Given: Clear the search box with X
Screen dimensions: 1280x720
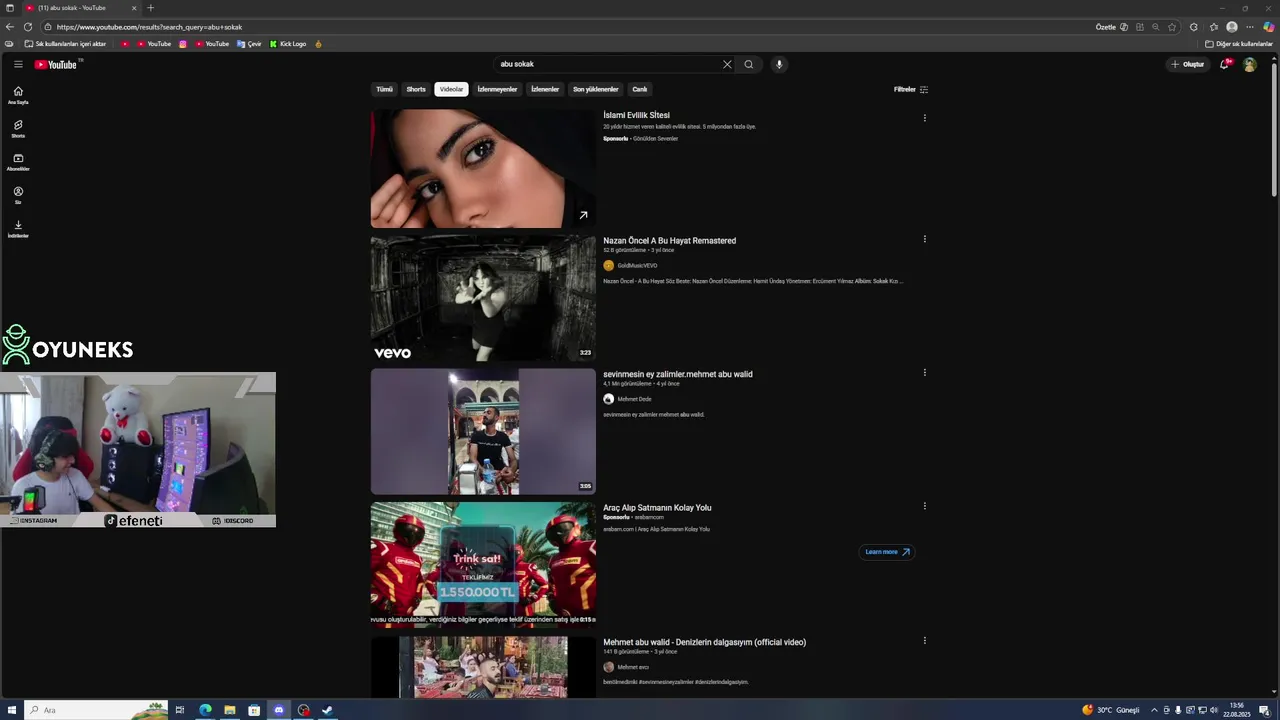Looking at the screenshot, I should 727,64.
